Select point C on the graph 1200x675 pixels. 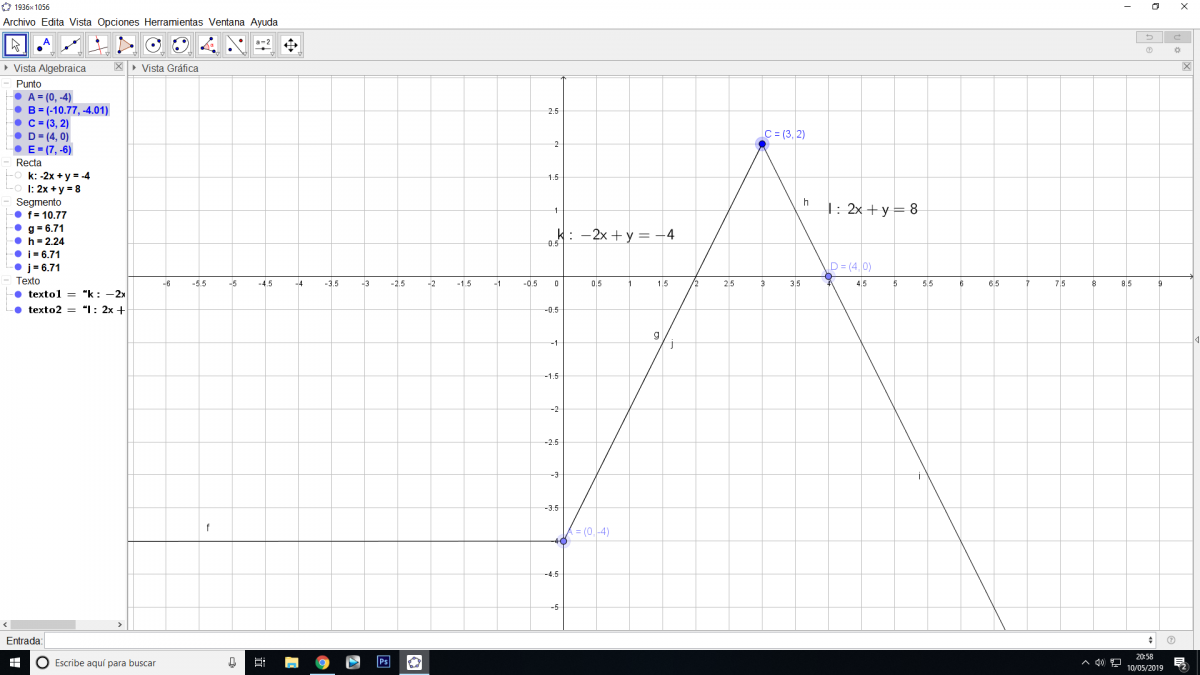tap(762, 144)
